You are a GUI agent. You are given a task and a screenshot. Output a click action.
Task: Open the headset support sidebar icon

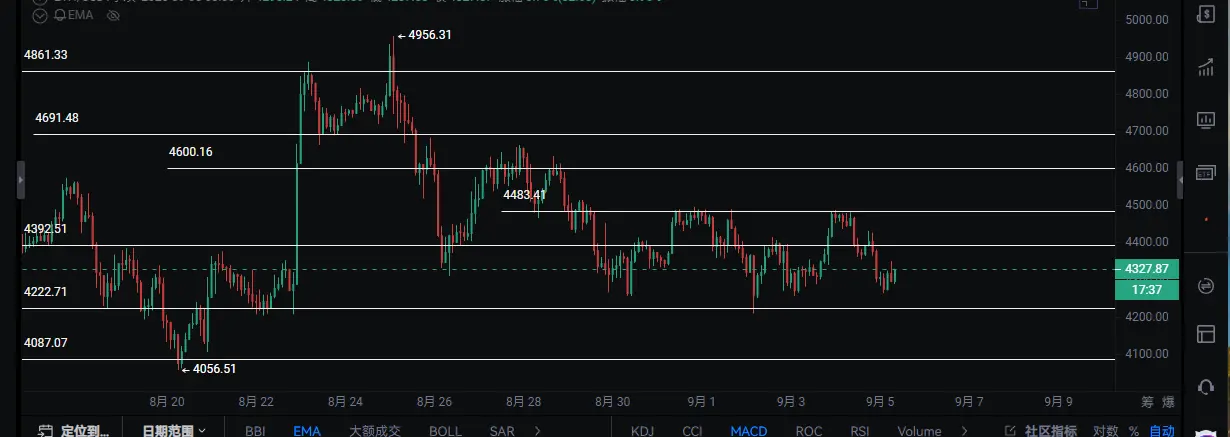[x=1207, y=388]
